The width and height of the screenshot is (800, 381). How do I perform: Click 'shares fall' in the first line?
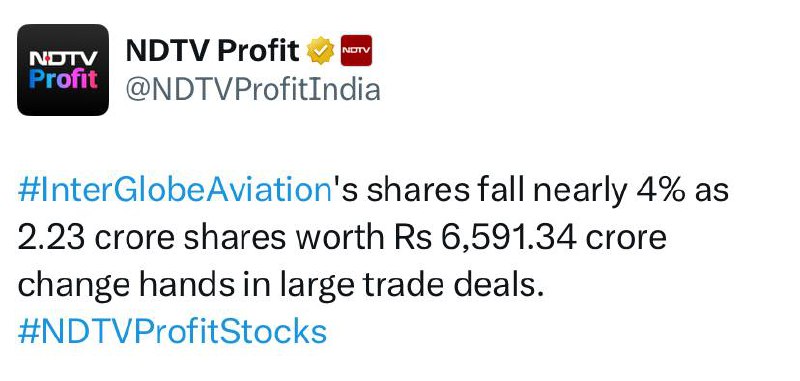(447, 191)
